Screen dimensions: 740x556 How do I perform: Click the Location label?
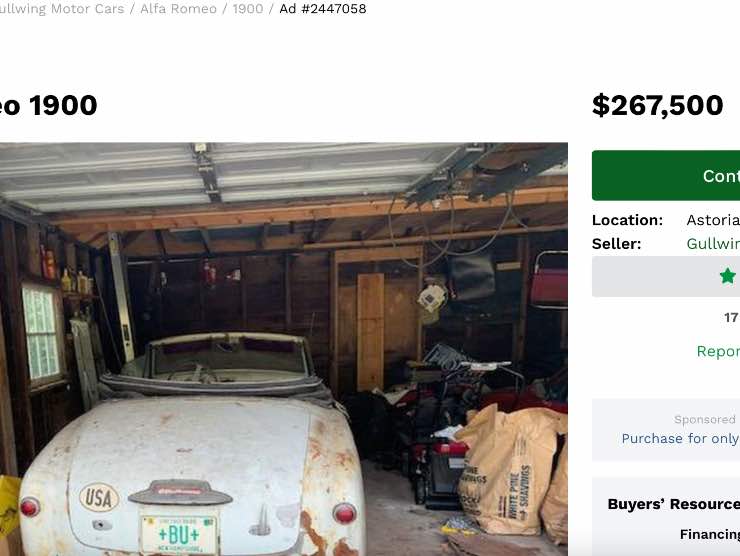click(x=627, y=220)
